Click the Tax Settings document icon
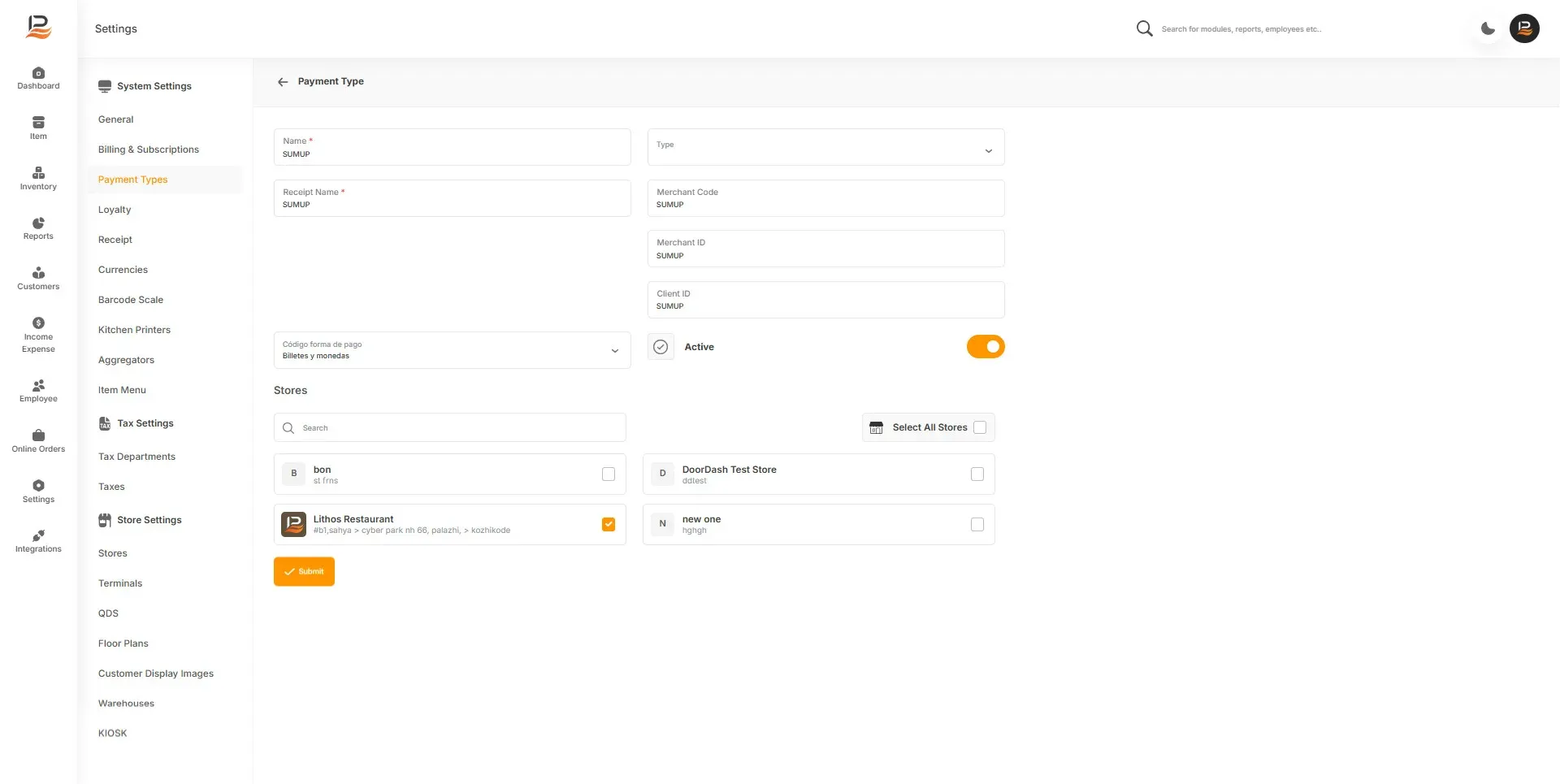The width and height of the screenshot is (1560, 784). 105,423
